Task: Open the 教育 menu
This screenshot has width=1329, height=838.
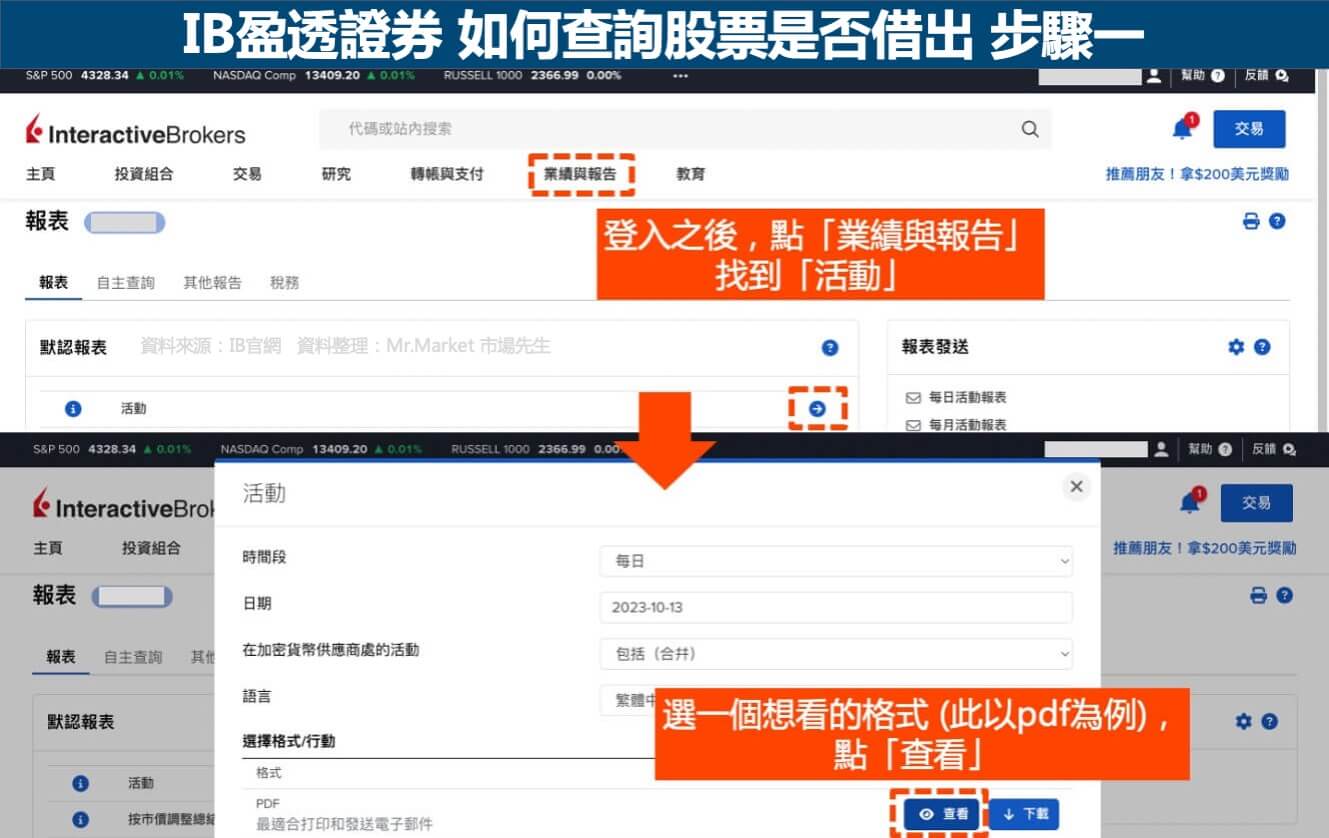Action: coord(691,174)
